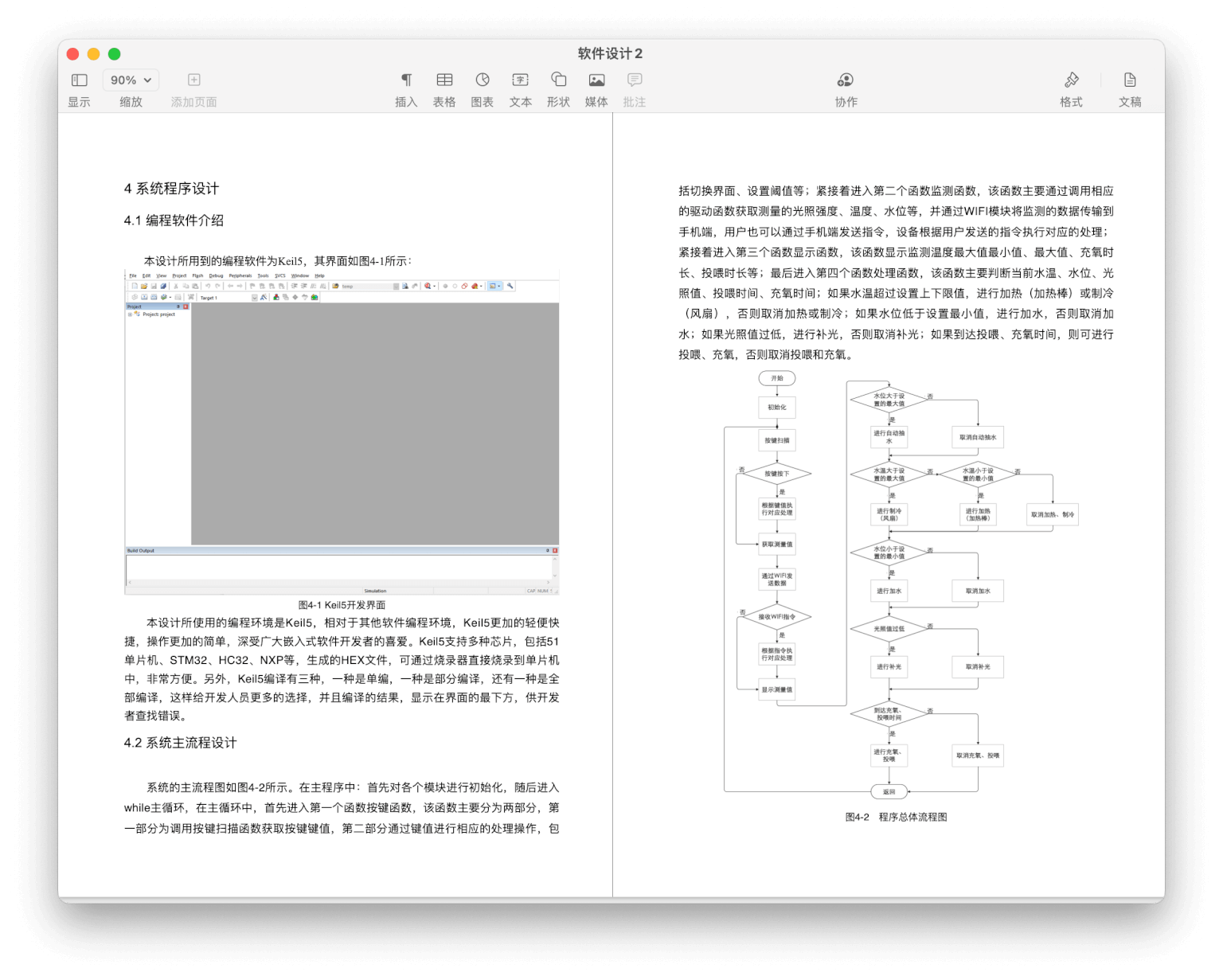Select the Keil5 interface screenshot image
Viewport: 1223px width, 980px height.
coord(342,433)
